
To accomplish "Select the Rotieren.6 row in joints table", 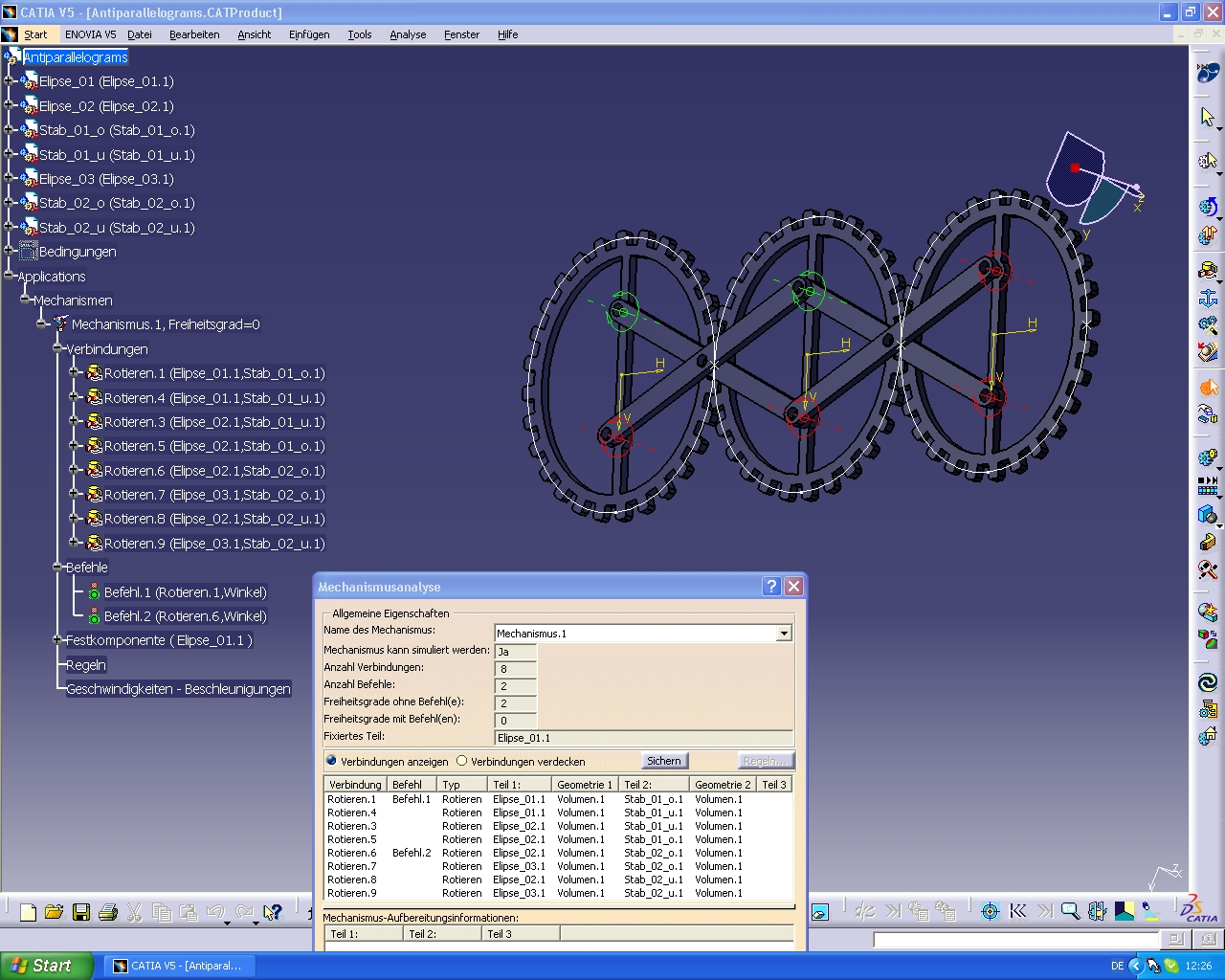I will pos(559,853).
